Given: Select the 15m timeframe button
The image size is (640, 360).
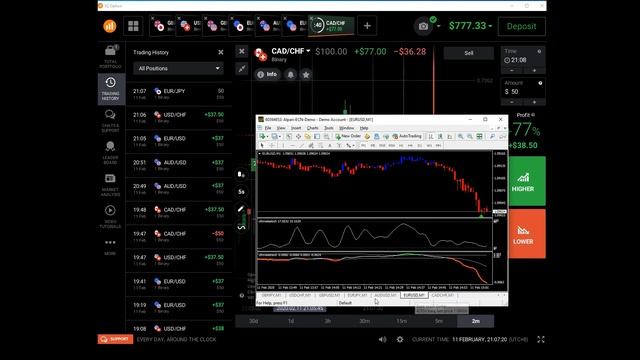Looking at the screenshot, I should [x=402, y=321].
